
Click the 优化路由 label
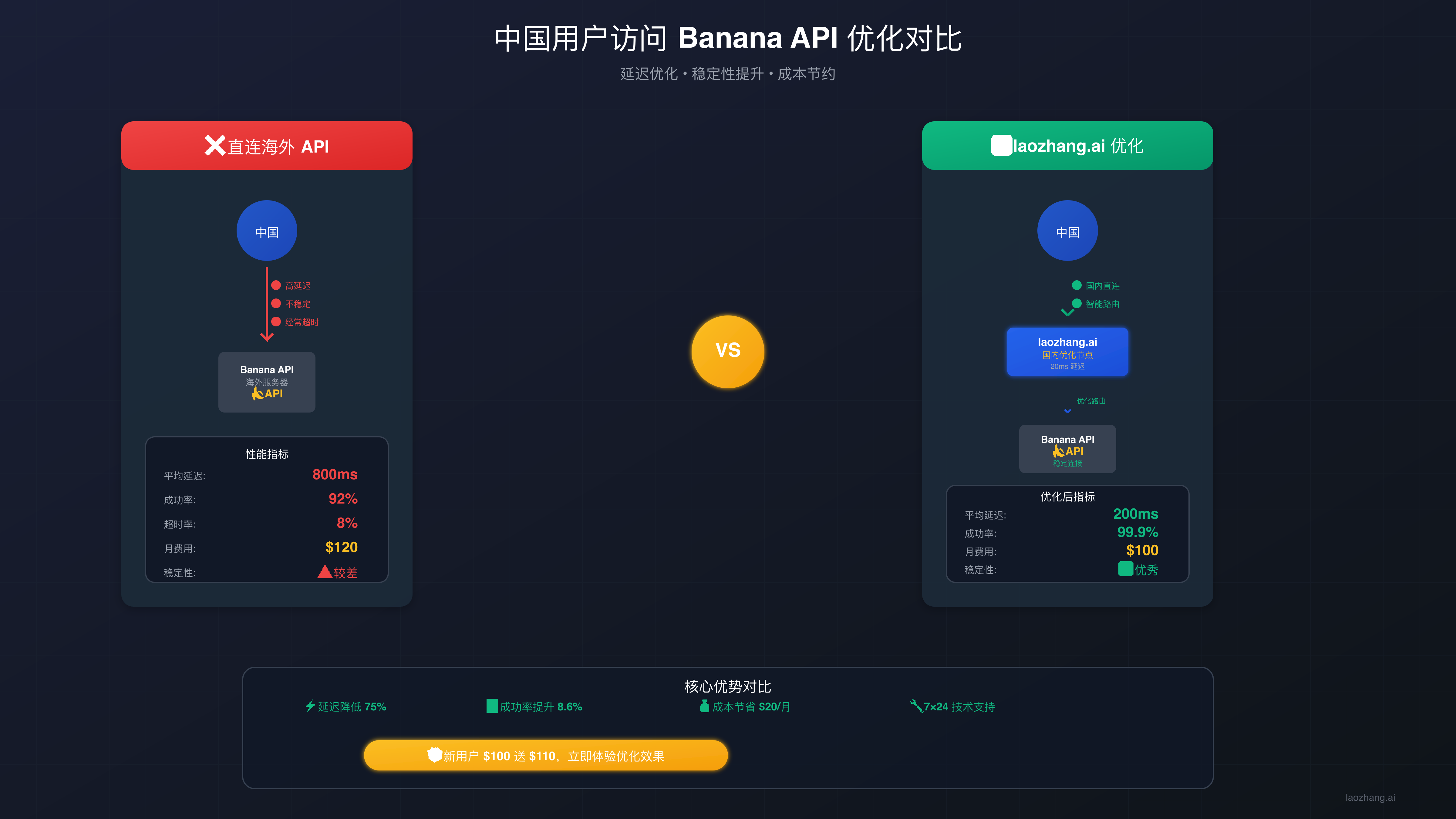tap(1091, 401)
